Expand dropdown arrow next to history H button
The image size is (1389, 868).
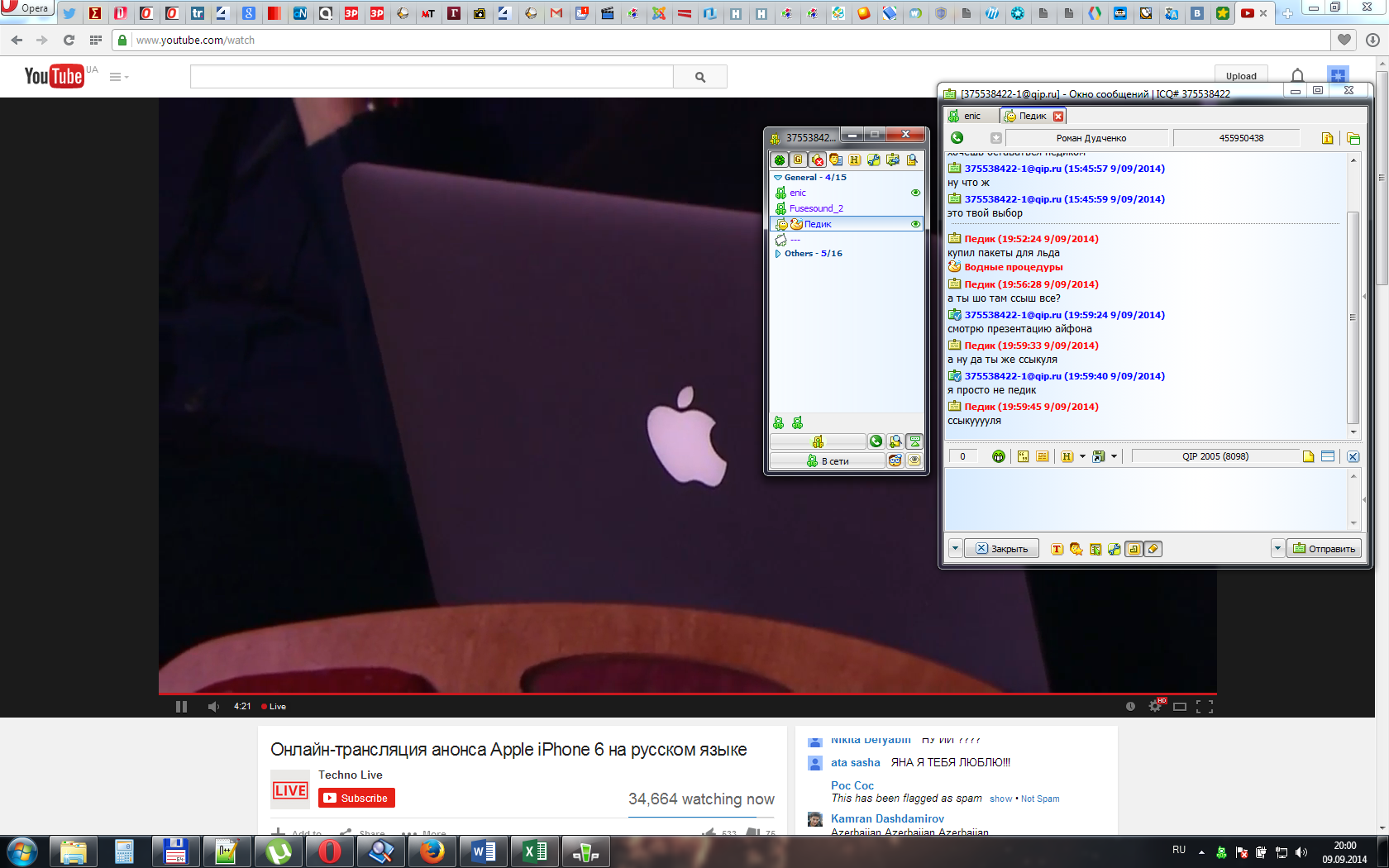(x=1082, y=456)
